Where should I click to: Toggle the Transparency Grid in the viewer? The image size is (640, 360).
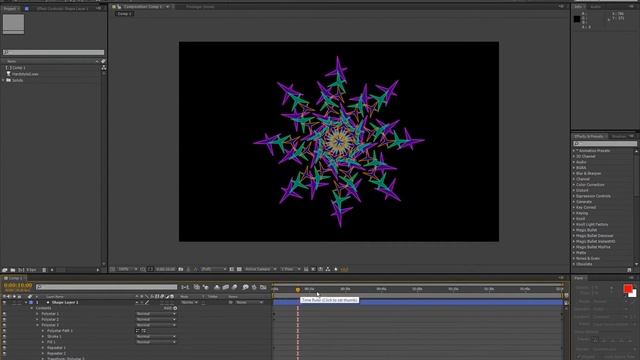(239, 269)
